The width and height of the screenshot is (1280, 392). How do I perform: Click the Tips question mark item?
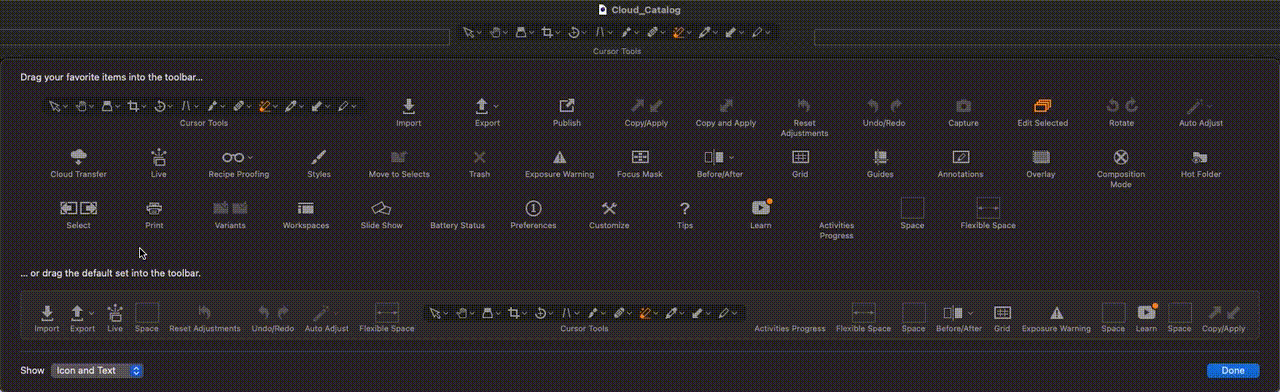[684, 214]
